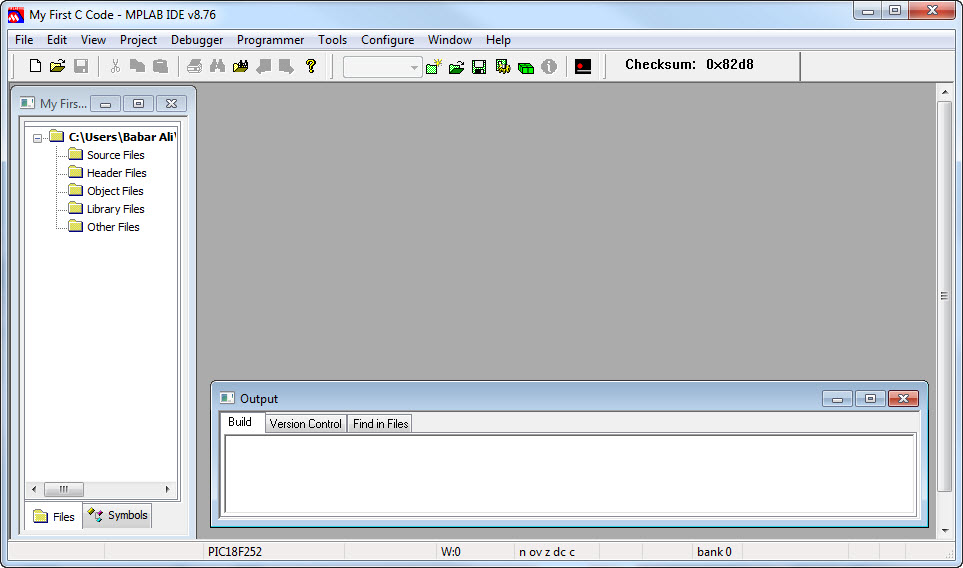This screenshot has width=963, height=568.
Task: Click the grey left-pointing flag icon
Action: (x=264, y=66)
